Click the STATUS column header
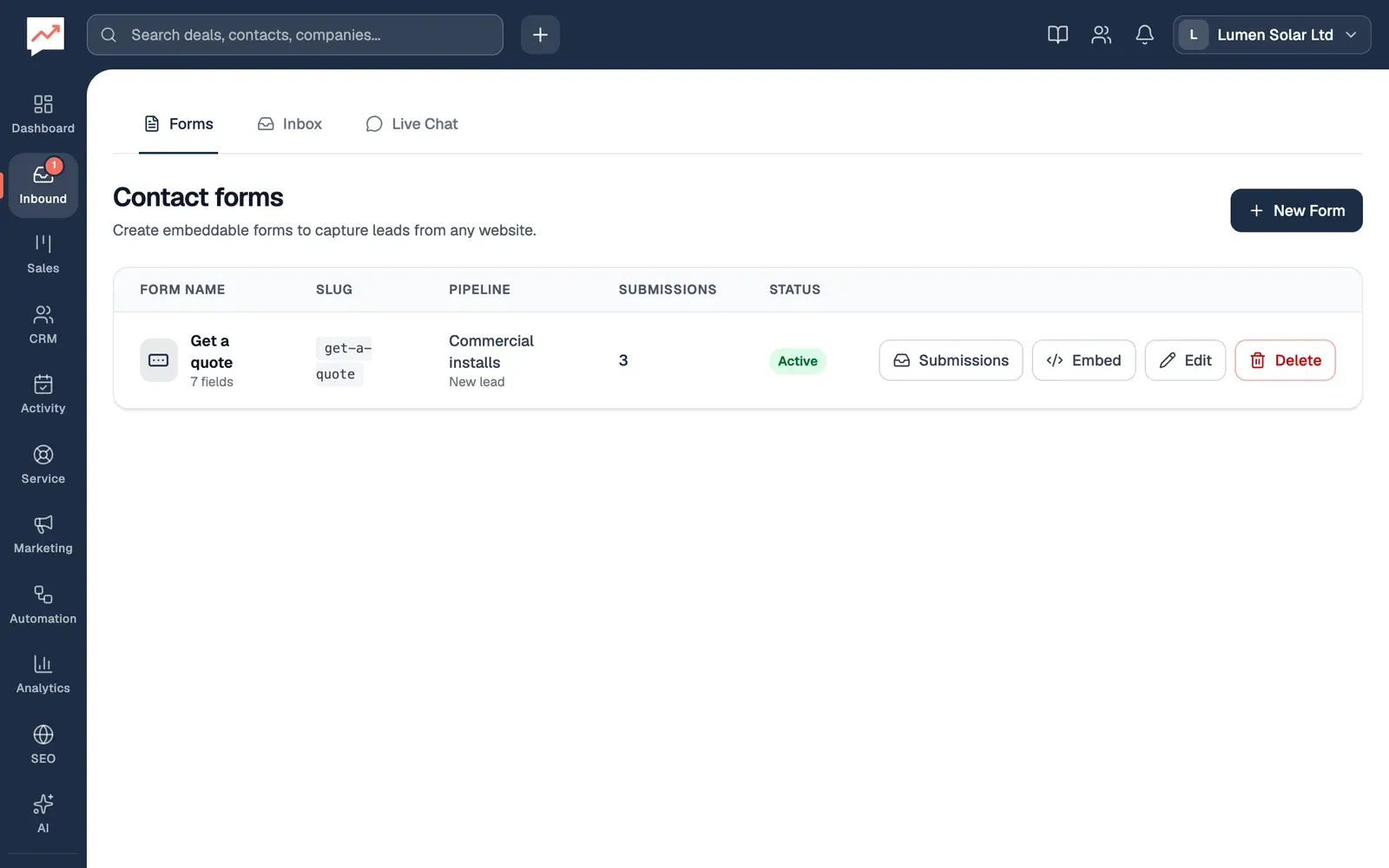Viewport: 1389px width, 868px height. (794, 290)
